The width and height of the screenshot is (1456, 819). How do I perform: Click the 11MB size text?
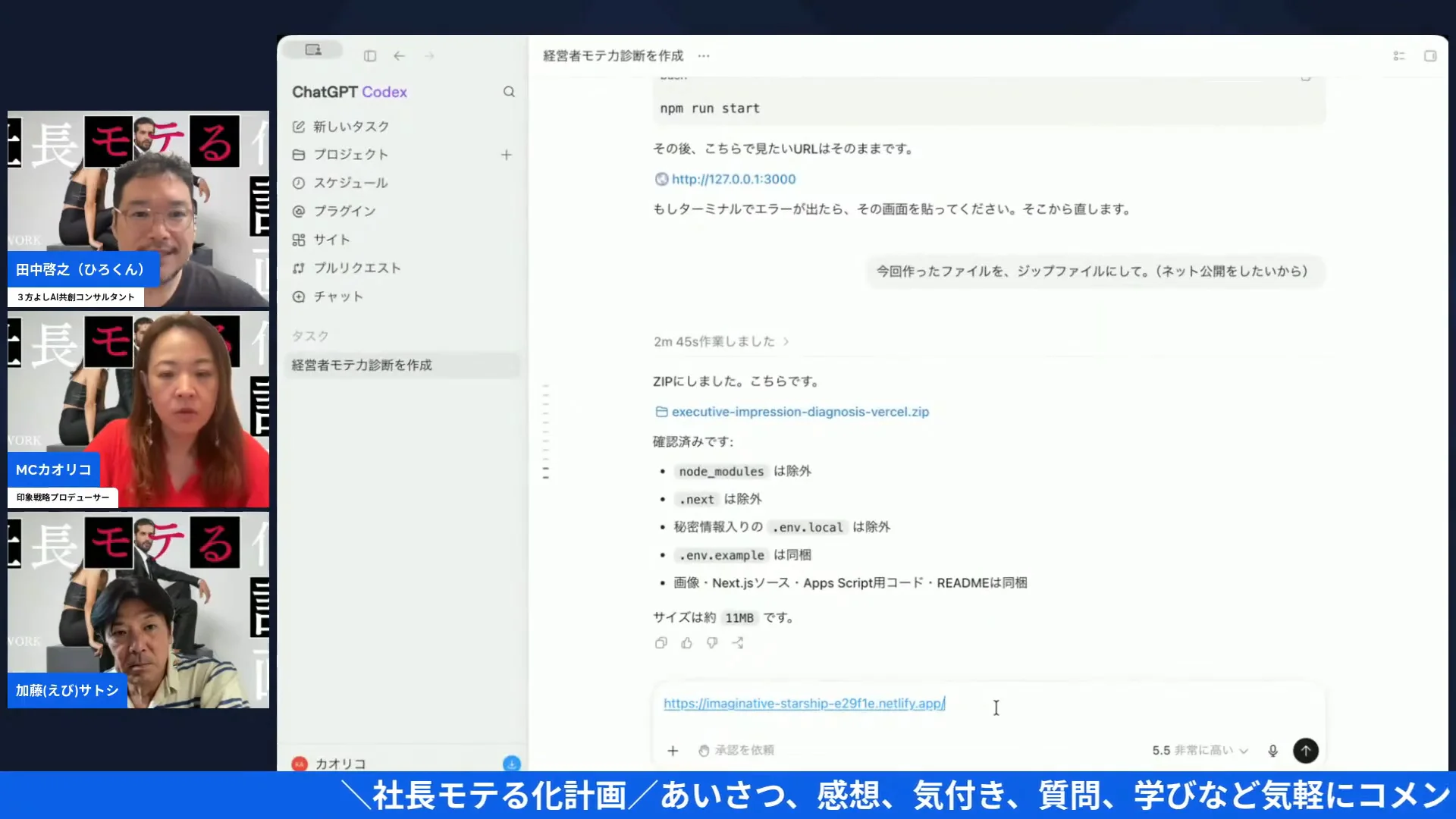pyautogui.click(x=739, y=618)
